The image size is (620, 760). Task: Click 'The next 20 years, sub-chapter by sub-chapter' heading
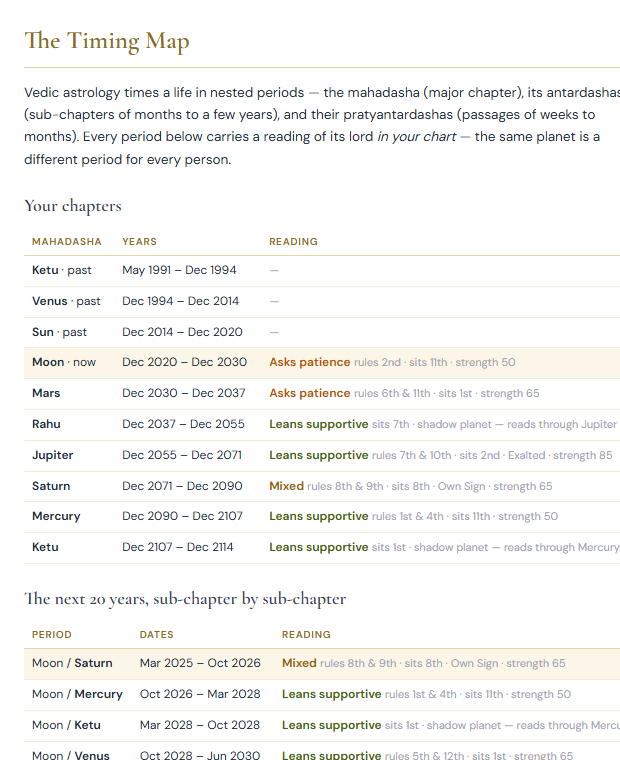coord(185,599)
